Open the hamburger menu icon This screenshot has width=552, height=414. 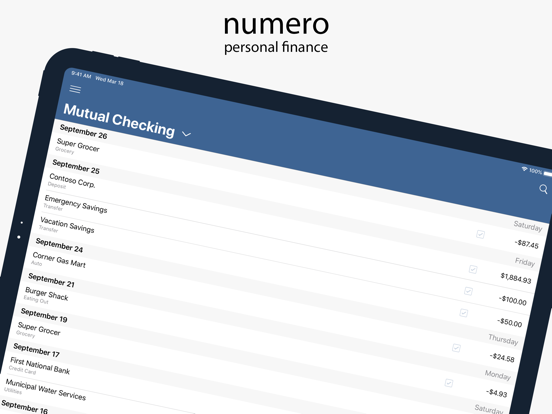(x=75, y=89)
